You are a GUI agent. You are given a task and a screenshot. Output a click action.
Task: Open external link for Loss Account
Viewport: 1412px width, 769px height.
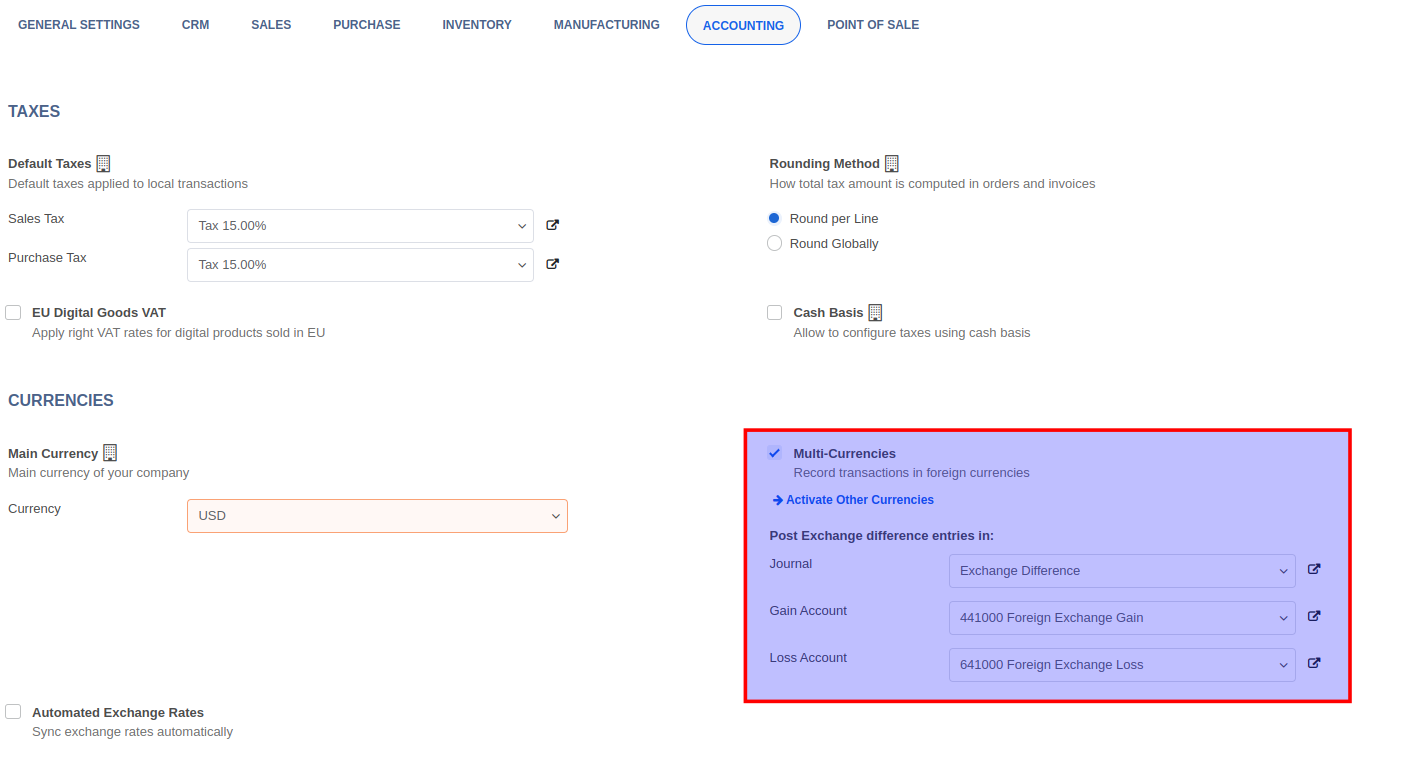click(x=1314, y=663)
